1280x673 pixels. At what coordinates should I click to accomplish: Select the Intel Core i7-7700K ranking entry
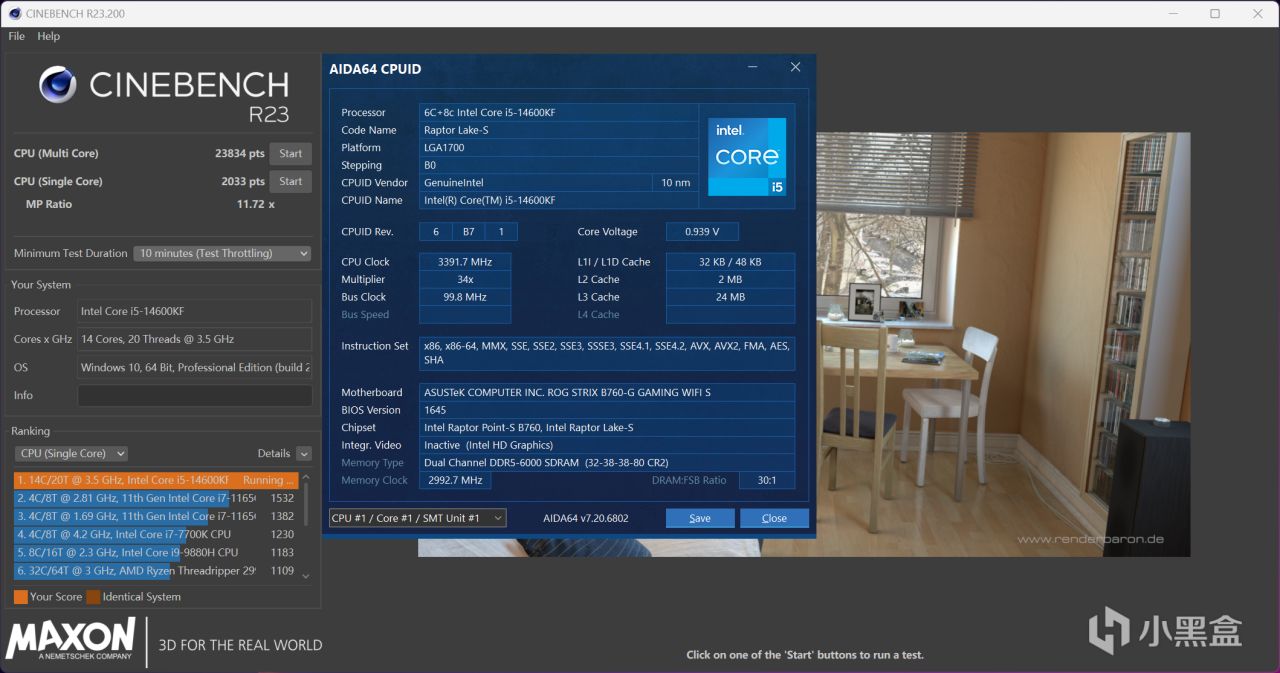(150, 534)
